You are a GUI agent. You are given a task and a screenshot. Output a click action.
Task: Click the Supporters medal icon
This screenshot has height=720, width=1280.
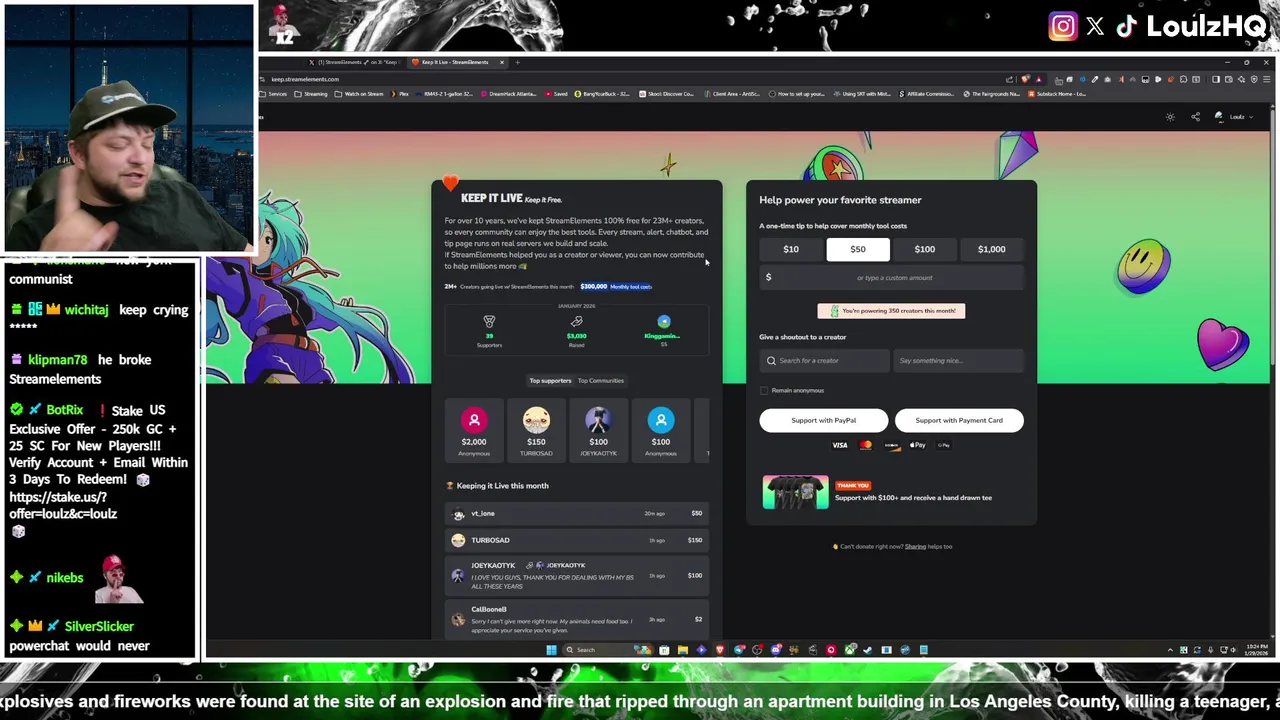pos(489,321)
